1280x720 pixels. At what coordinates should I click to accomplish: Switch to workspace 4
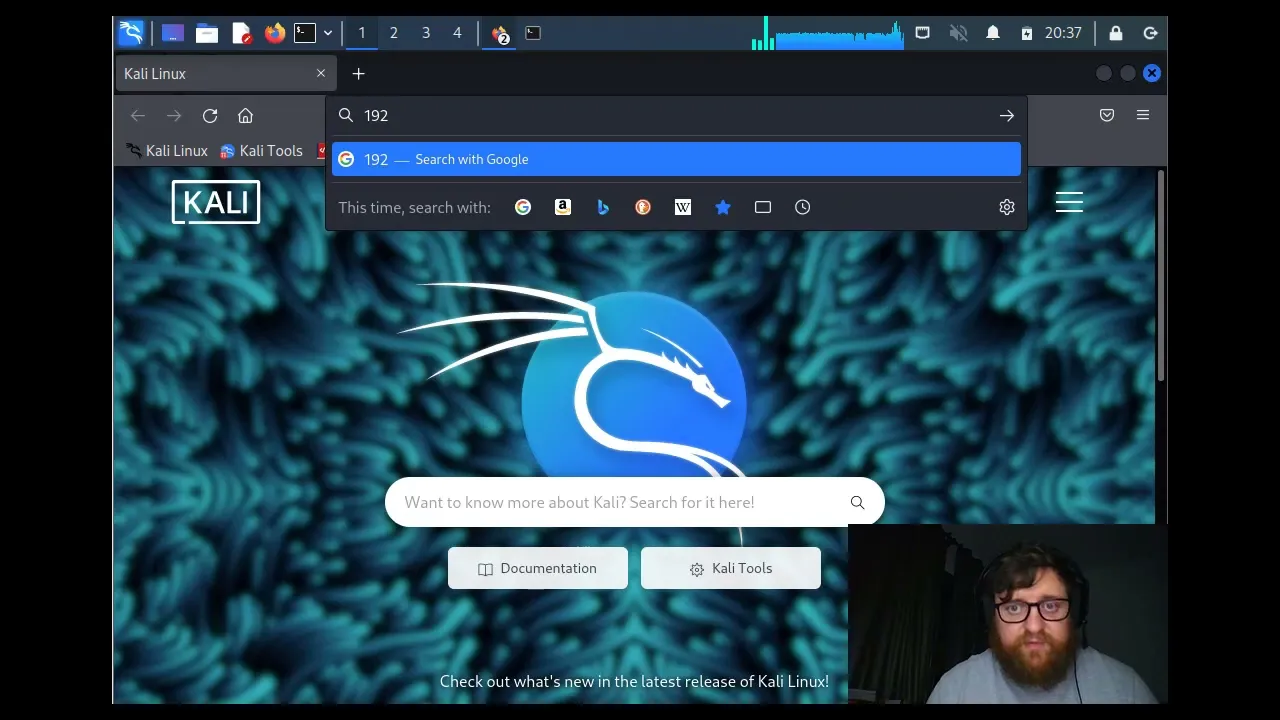(457, 33)
